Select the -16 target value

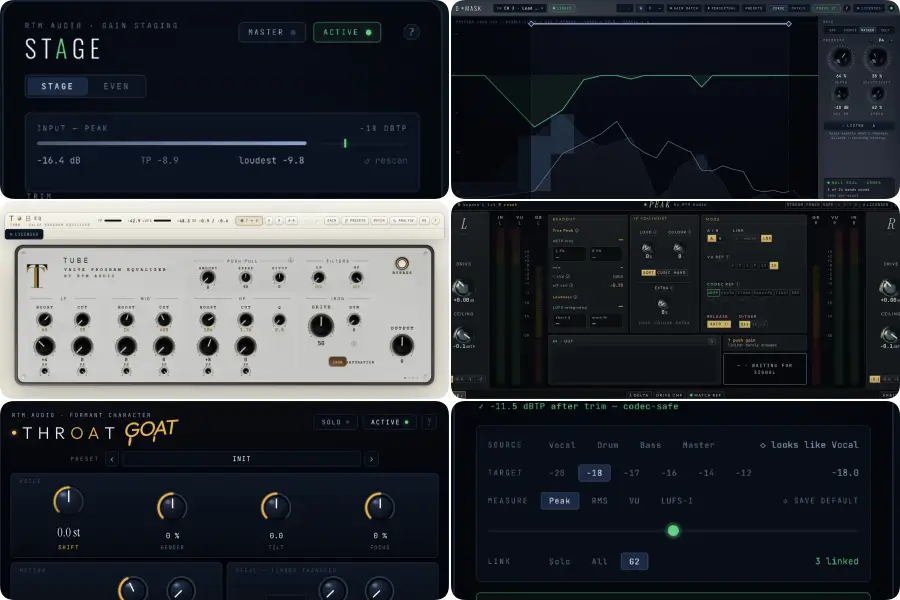669,473
